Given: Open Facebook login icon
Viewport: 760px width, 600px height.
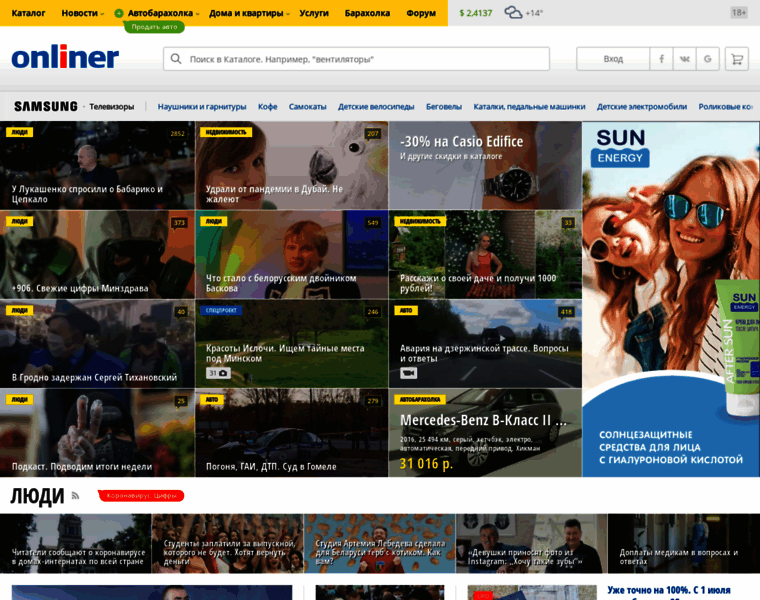Looking at the screenshot, I should [x=661, y=59].
